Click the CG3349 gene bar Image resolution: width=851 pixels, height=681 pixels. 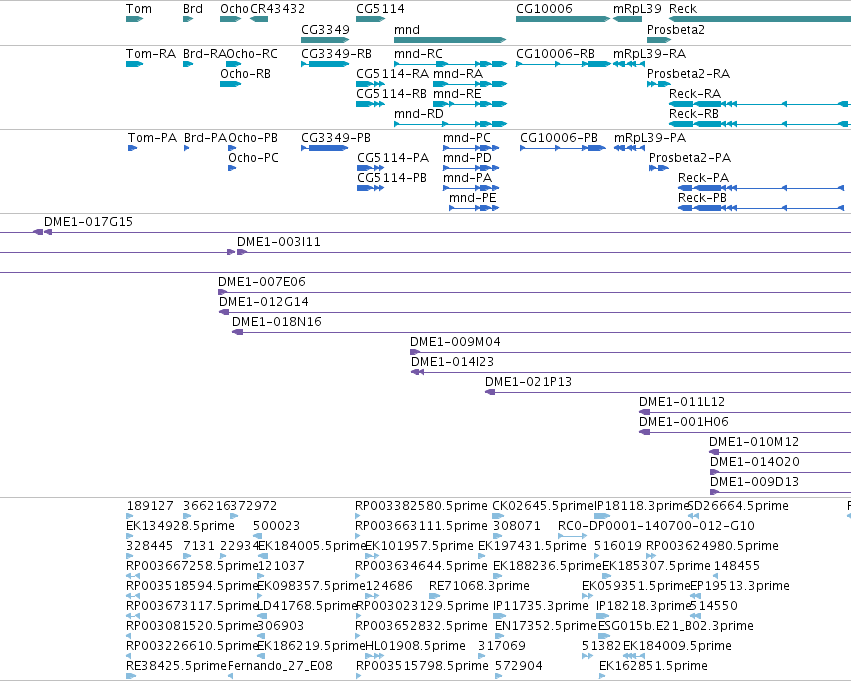tap(325, 40)
